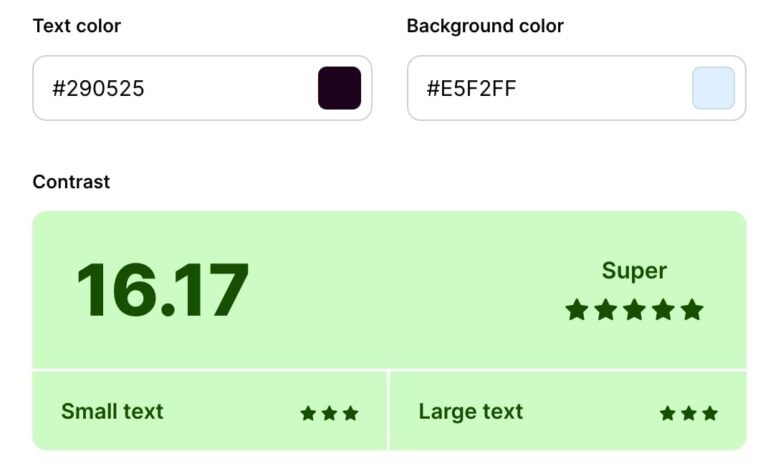Select the last star beside Small text
768x471 pixels.
point(350,413)
